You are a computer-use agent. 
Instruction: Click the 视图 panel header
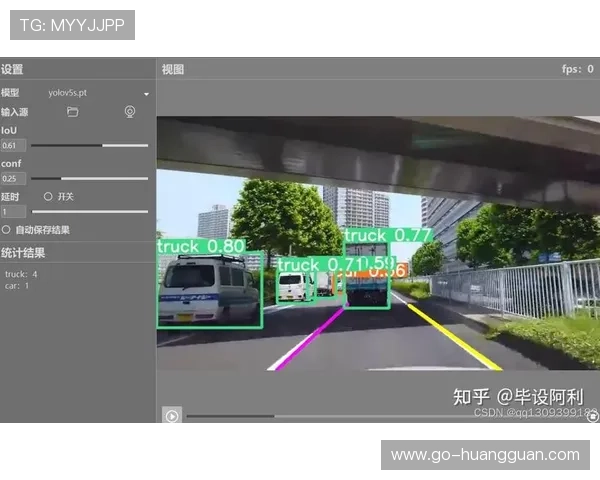173,69
